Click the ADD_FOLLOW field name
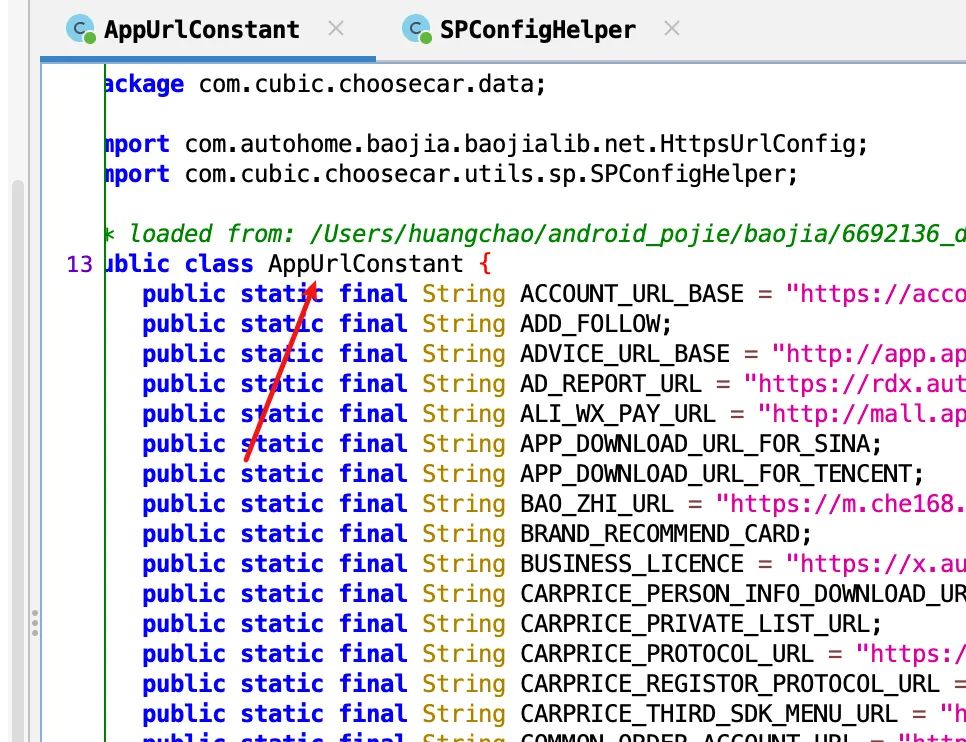The height and width of the screenshot is (742, 966). click(590, 324)
